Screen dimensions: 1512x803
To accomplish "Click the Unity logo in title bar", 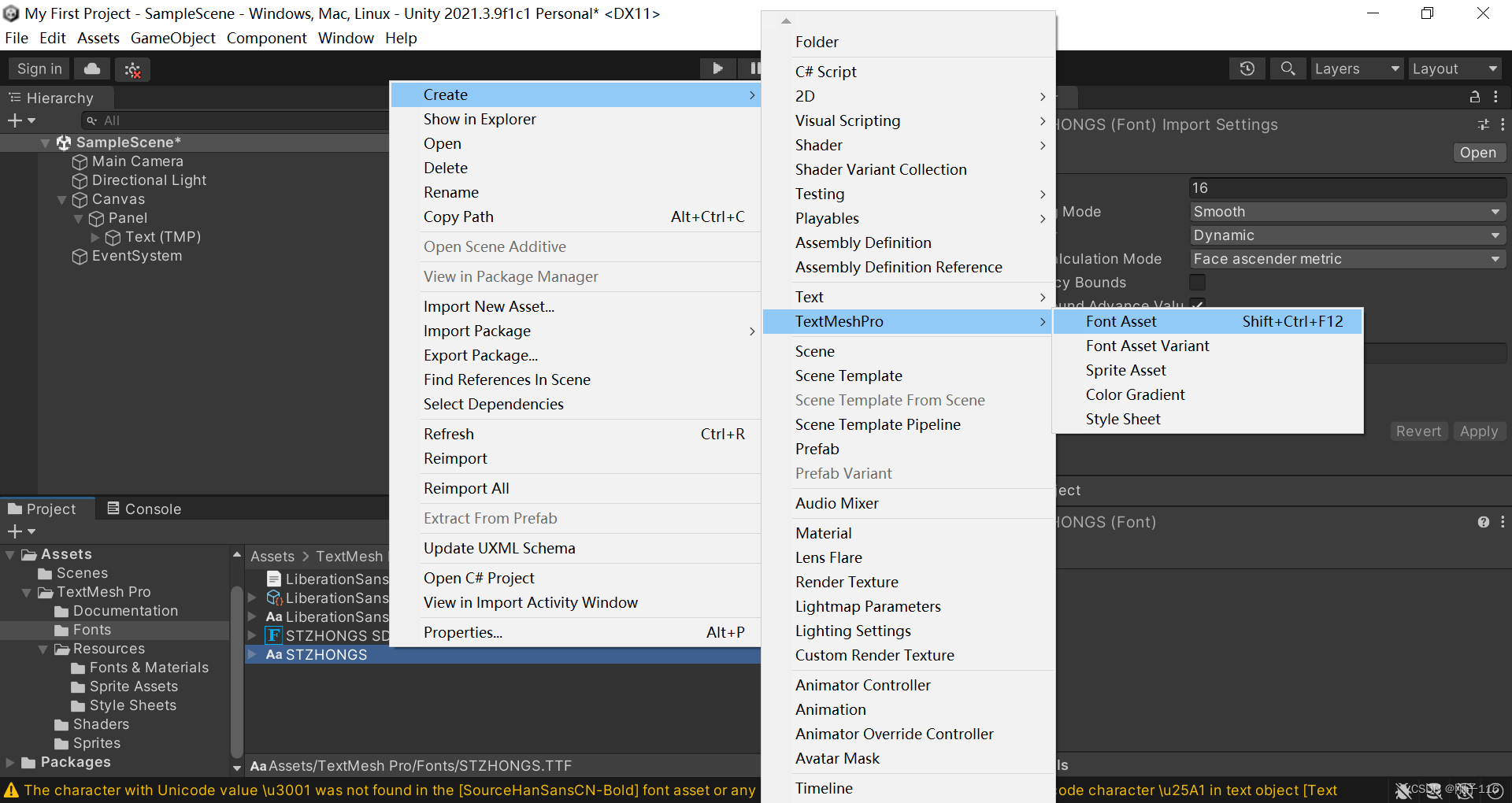I will pyautogui.click(x=11, y=13).
